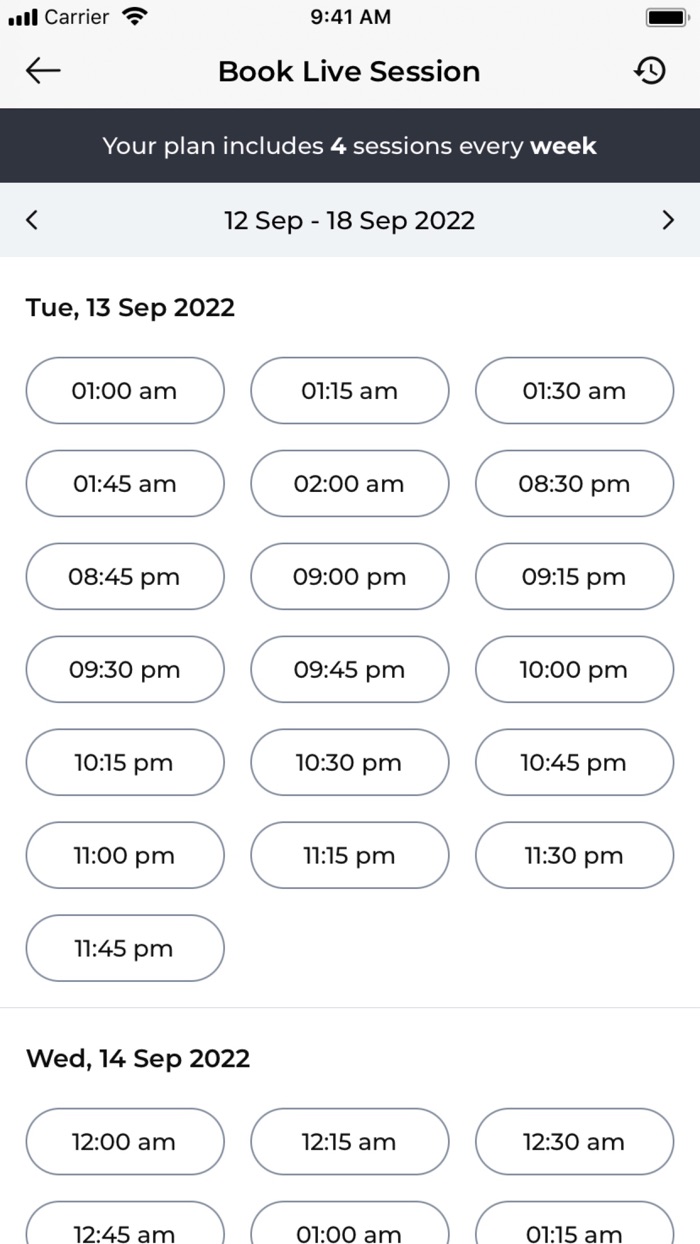The image size is (700, 1244).
Task: Pick the 02:00 am time slot
Action: [x=349, y=484]
